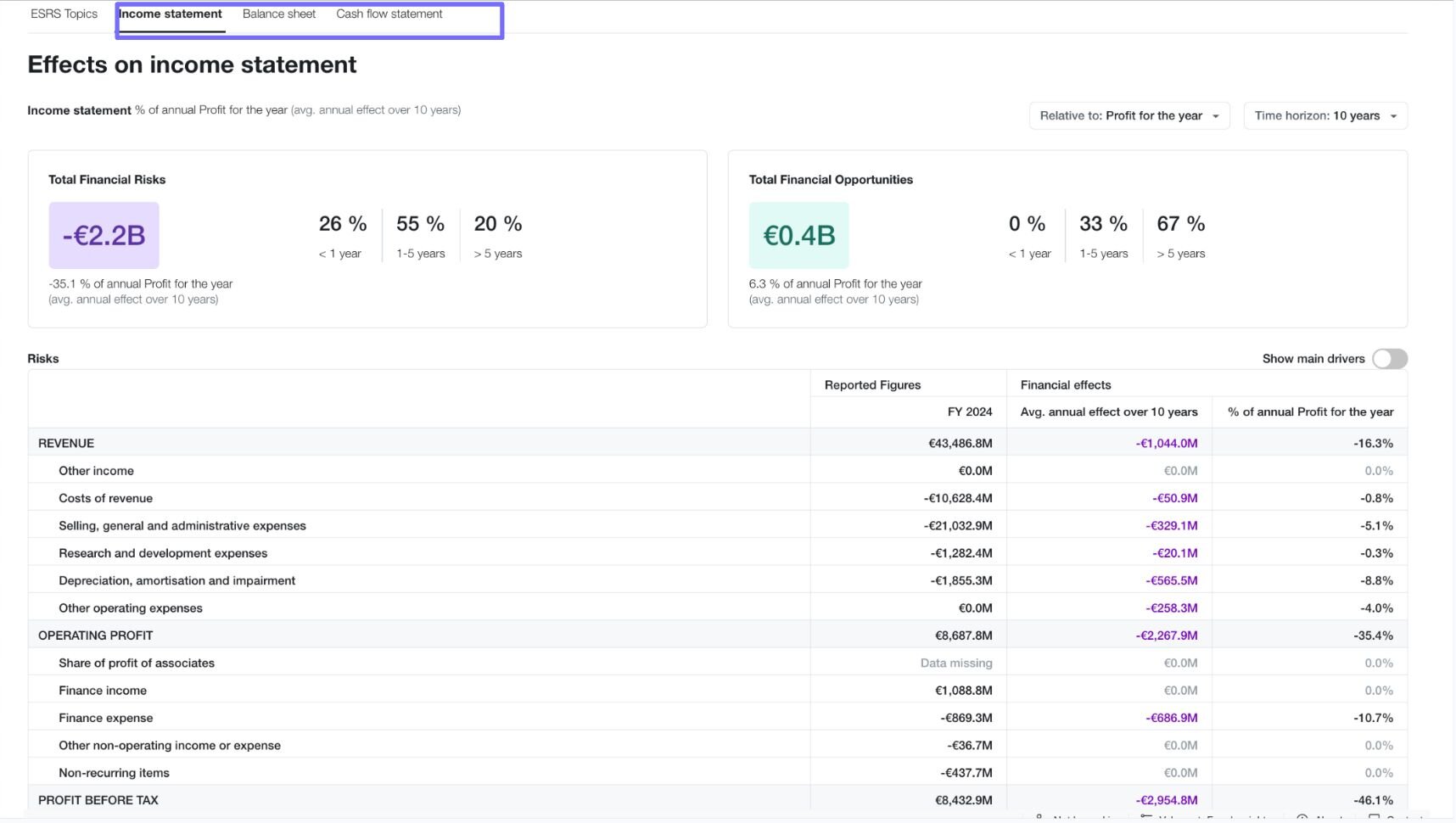Select the 'Costs of revenue' row label

click(105, 498)
